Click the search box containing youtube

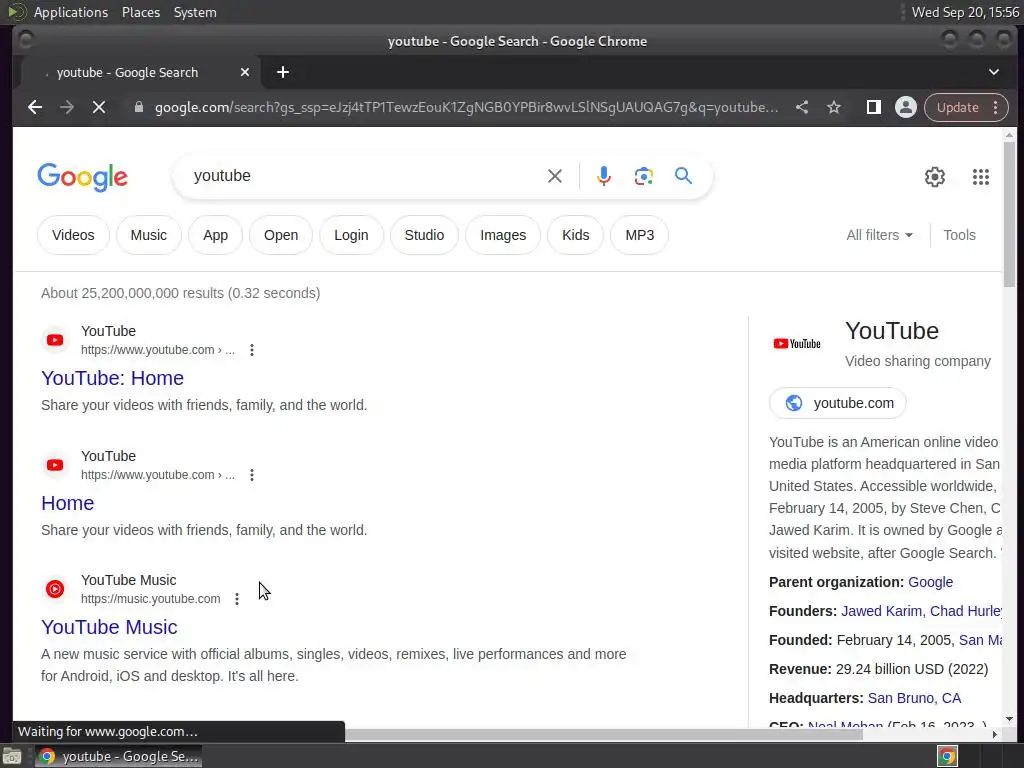(366, 176)
